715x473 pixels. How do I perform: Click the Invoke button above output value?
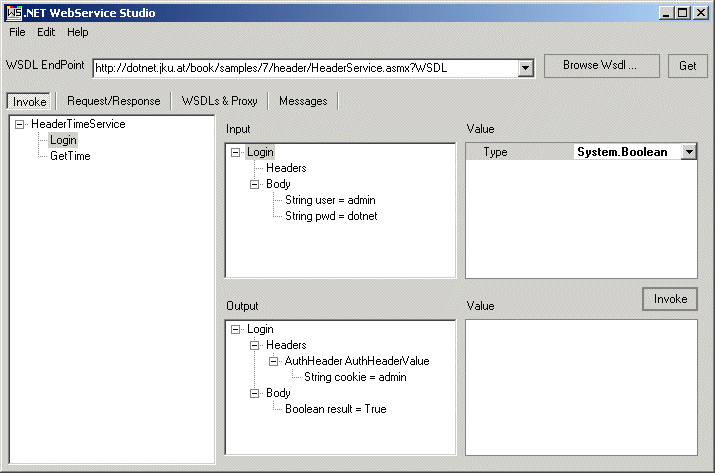(670, 299)
